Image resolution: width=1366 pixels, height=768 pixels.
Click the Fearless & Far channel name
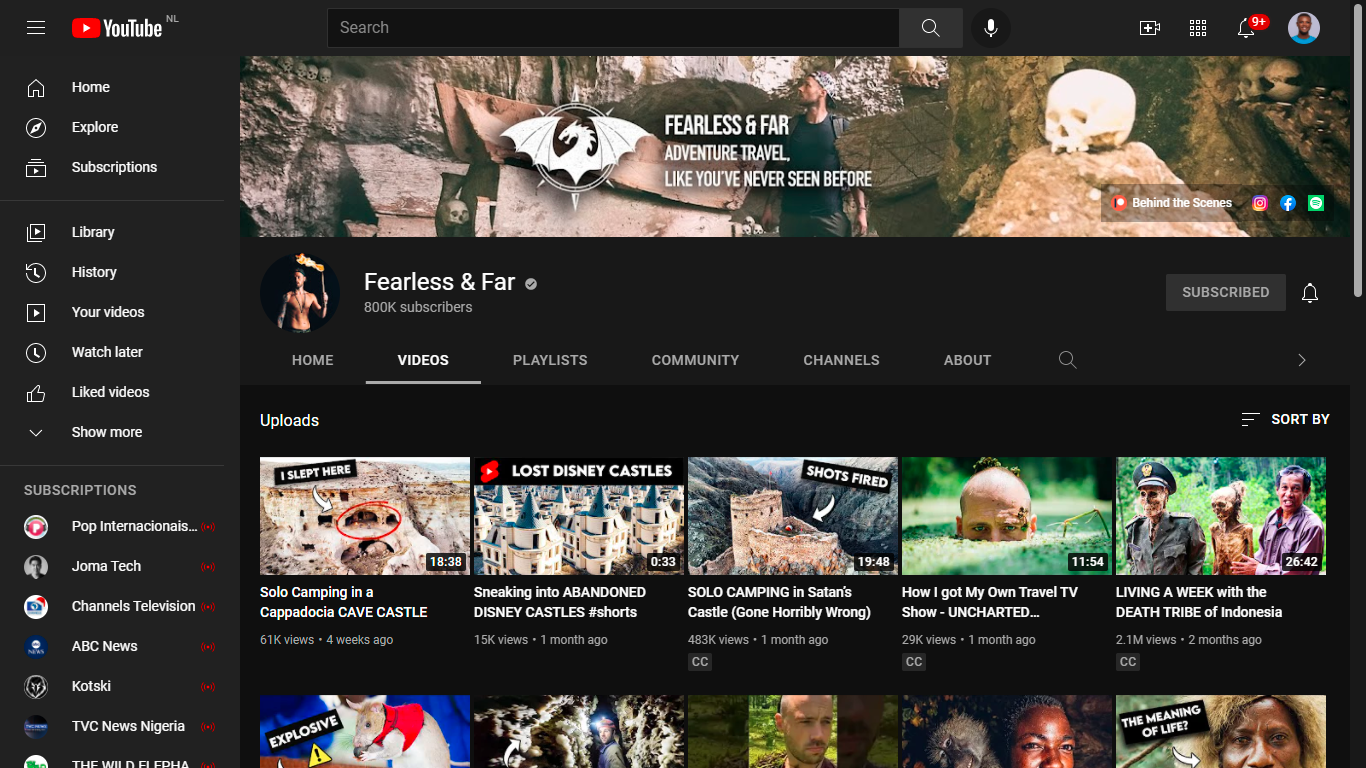(440, 282)
